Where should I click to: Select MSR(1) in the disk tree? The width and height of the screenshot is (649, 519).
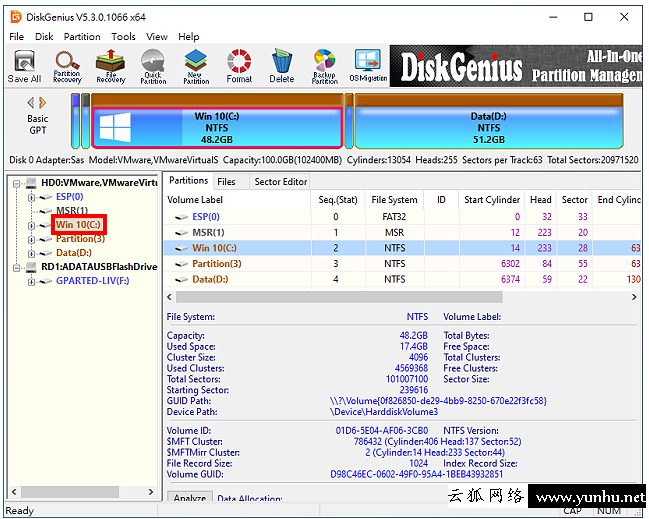tap(72, 210)
